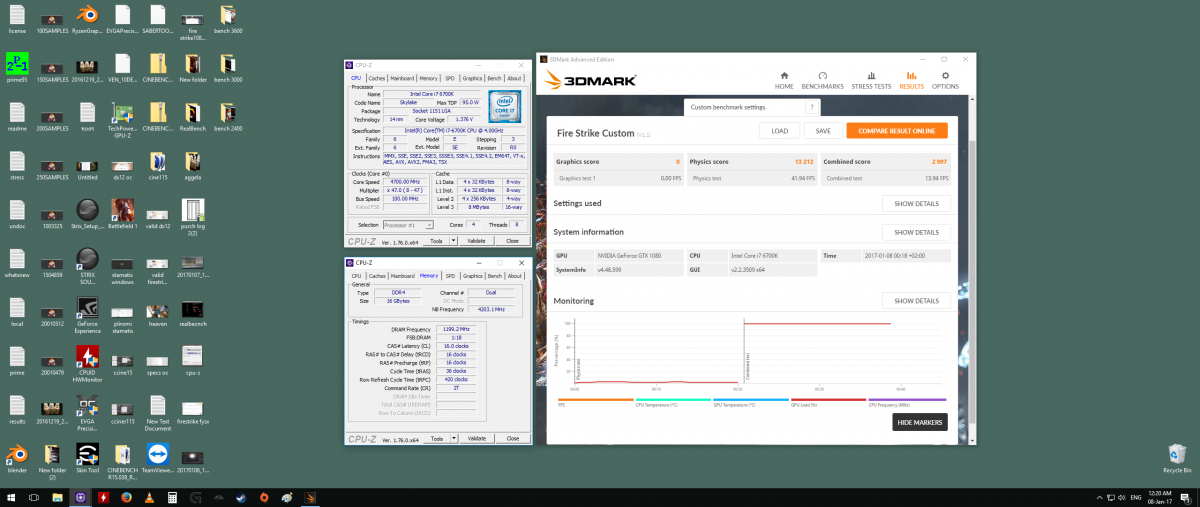
Task: Show details for System information
Action: [x=915, y=232]
